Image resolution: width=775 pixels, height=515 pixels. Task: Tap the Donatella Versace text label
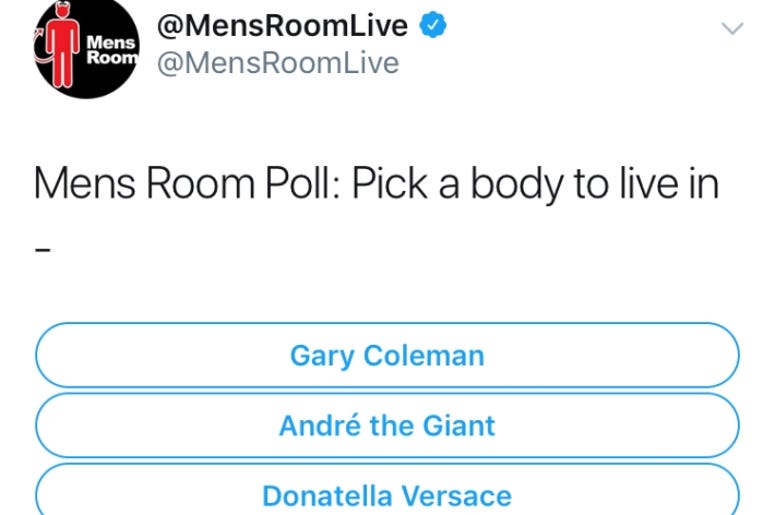tap(387, 496)
